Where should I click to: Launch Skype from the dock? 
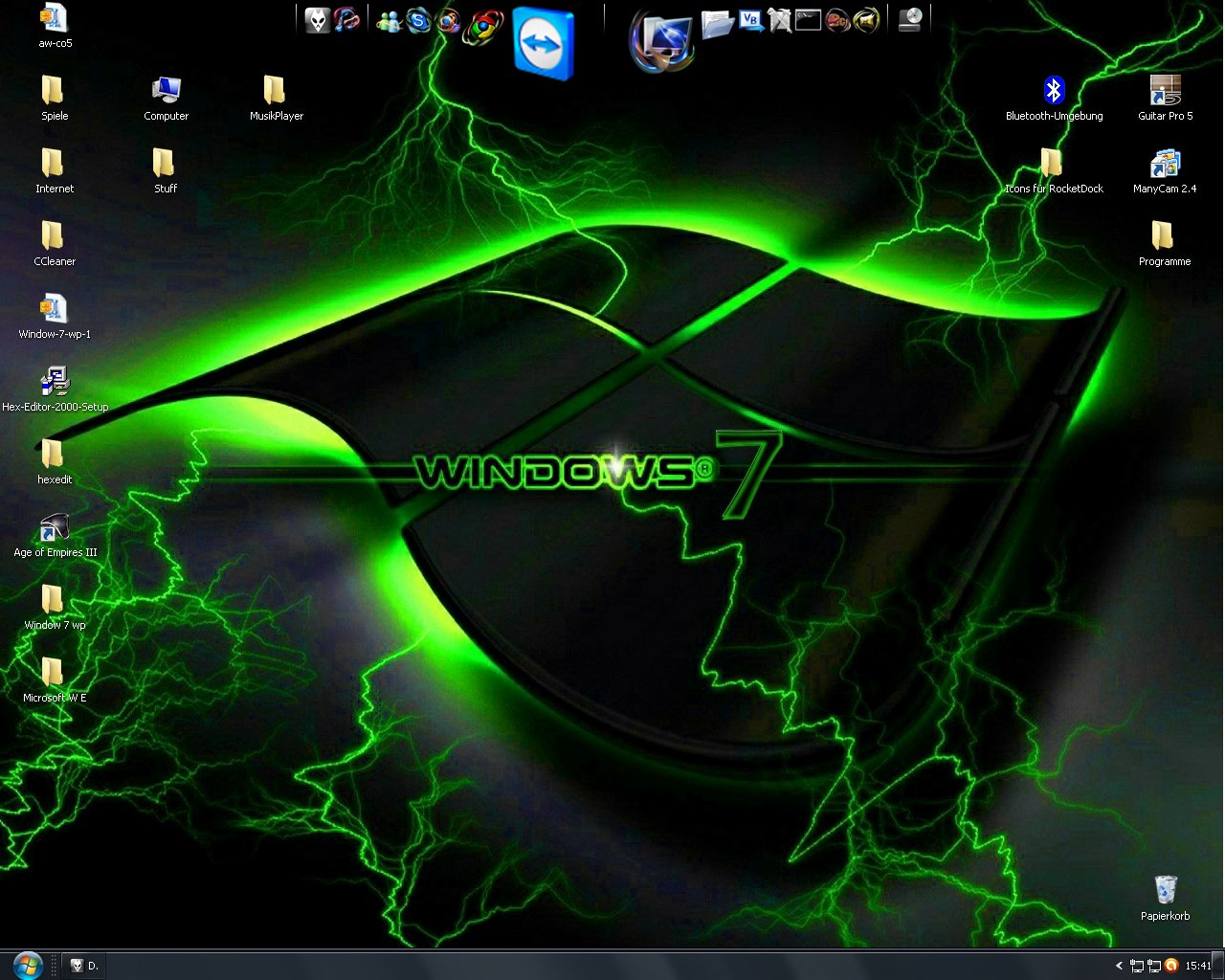point(418,20)
